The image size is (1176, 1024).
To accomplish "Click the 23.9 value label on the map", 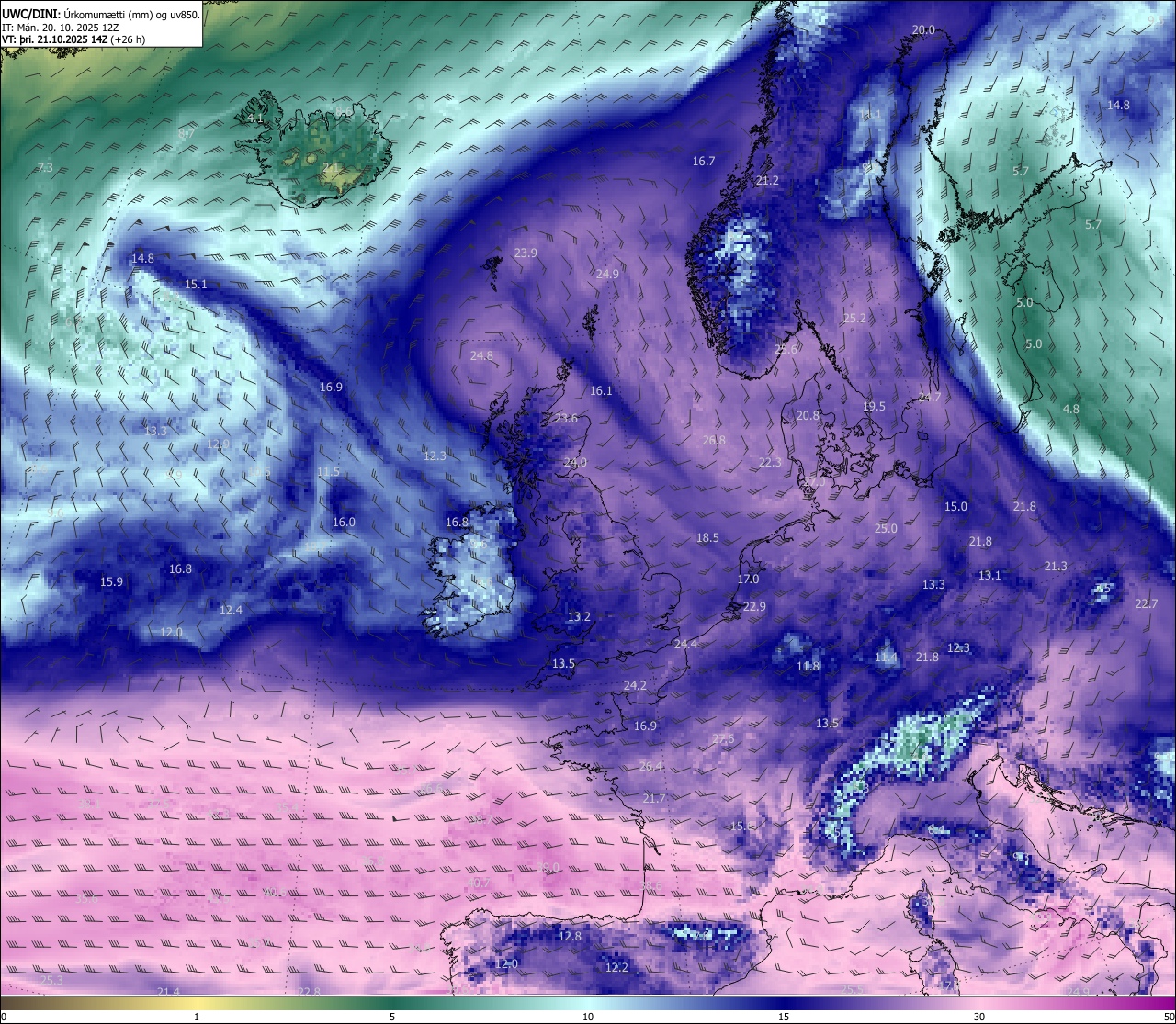I will 526,253.
